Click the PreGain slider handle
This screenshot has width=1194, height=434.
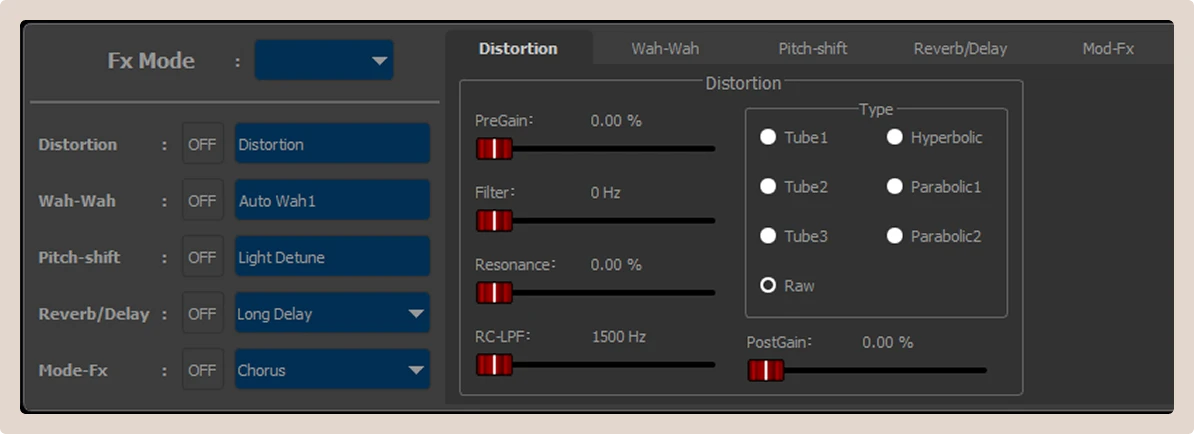click(494, 149)
